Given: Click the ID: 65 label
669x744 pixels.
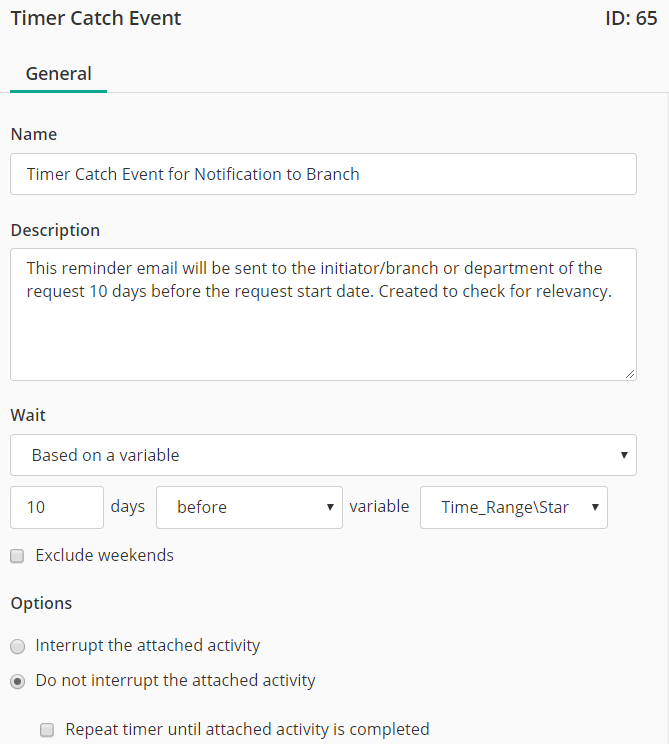Looking at the screenshot, I should (x=631, y=19).
